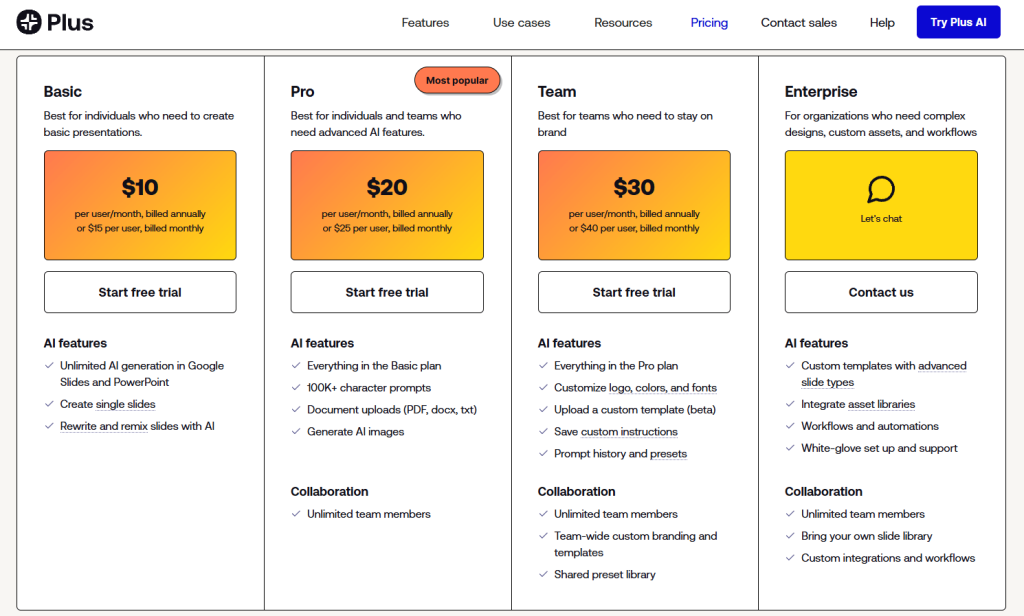Click the Most popular badge
The width and height of the screenshot is (1024, 616).
(x=457, y=80)
